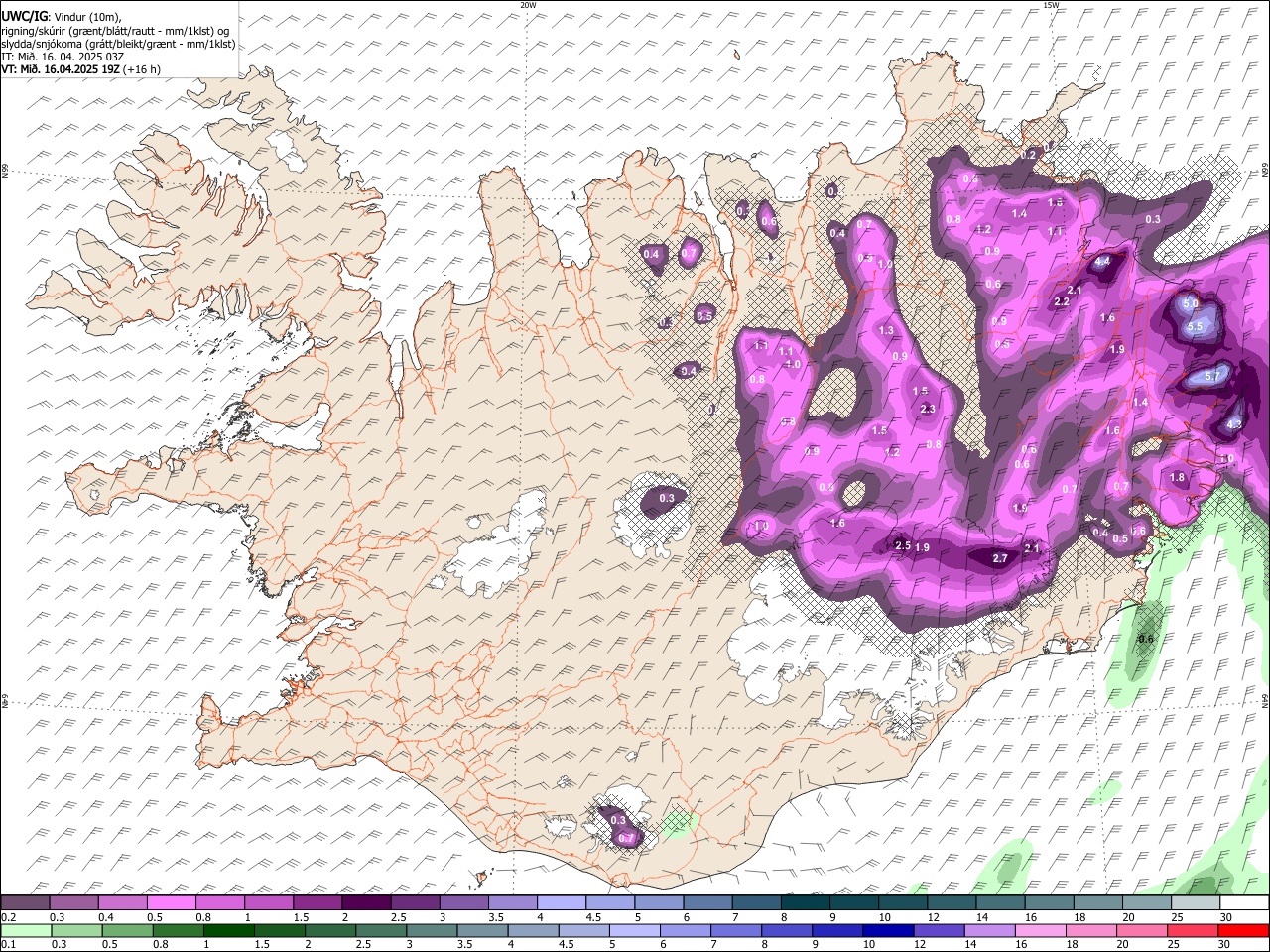Click the 0.2 label under the snow legend
Image resolution: width=1270 pixels, height=952 pixels.
pyautogui.click(x=8, y=917)
